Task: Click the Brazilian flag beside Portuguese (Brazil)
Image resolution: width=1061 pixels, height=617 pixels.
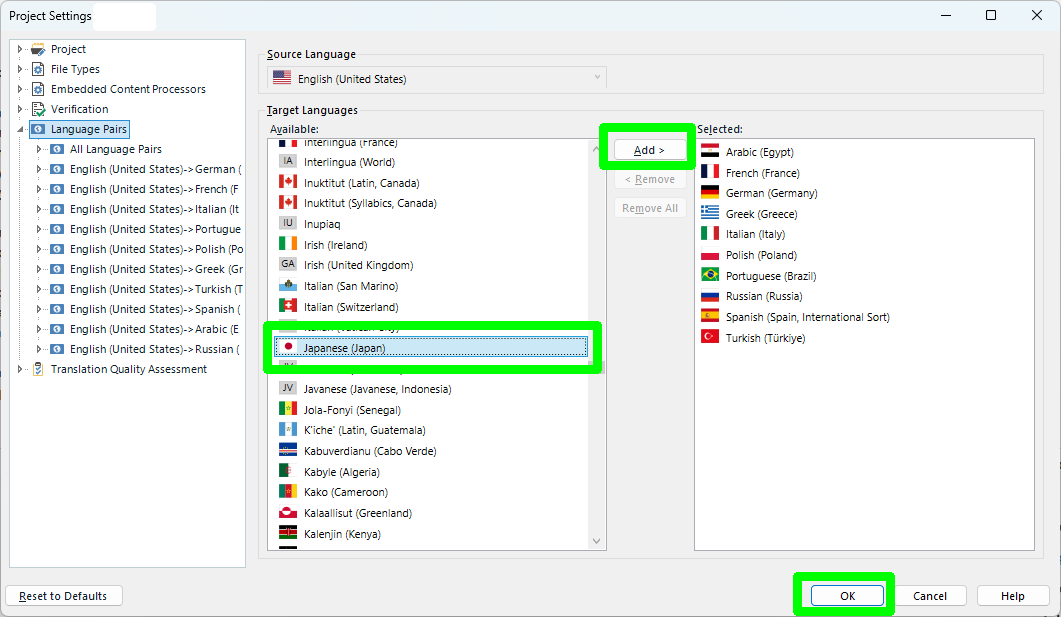Action: [712, 275]
